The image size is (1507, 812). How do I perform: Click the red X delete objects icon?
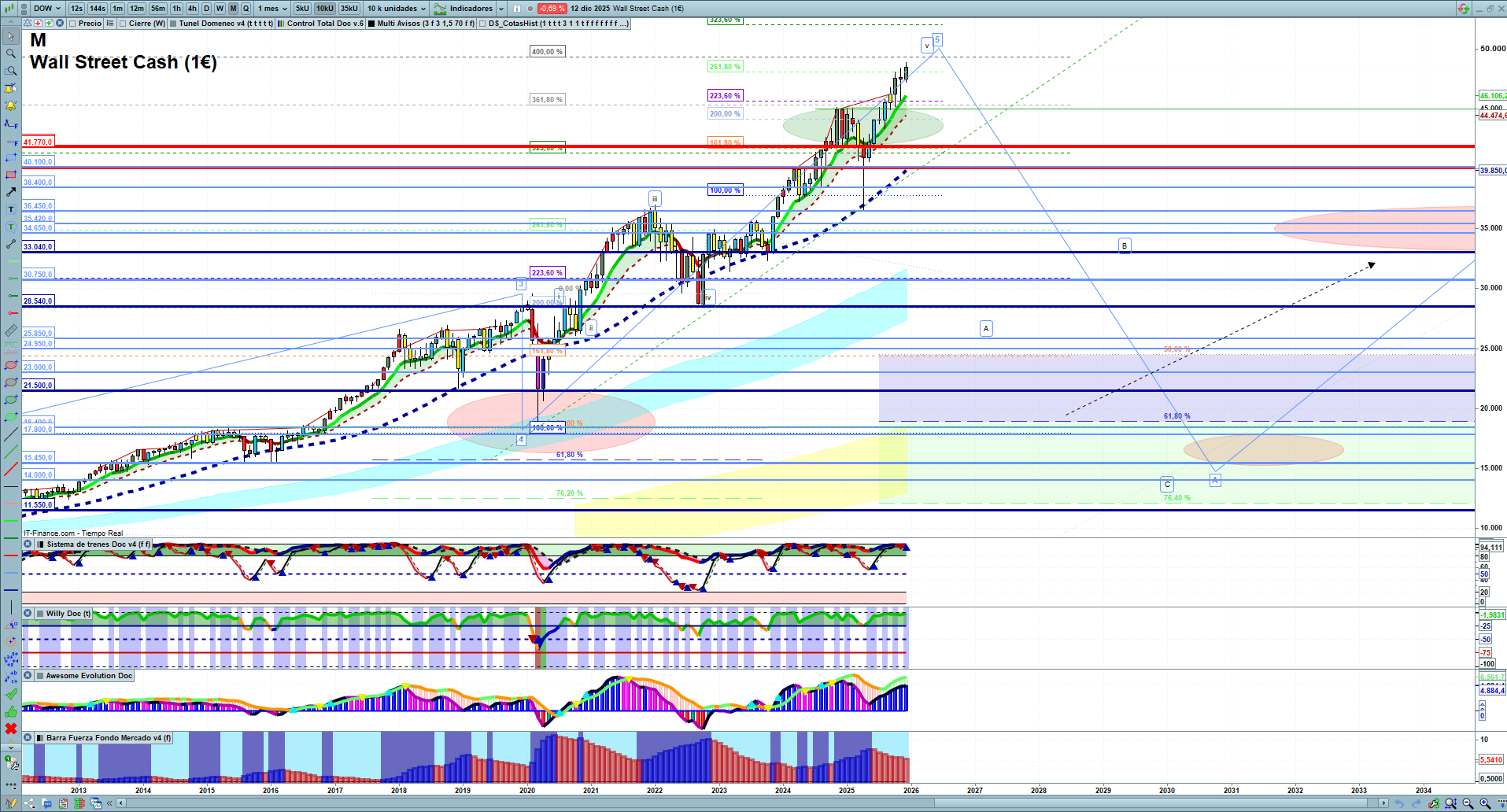11,729
